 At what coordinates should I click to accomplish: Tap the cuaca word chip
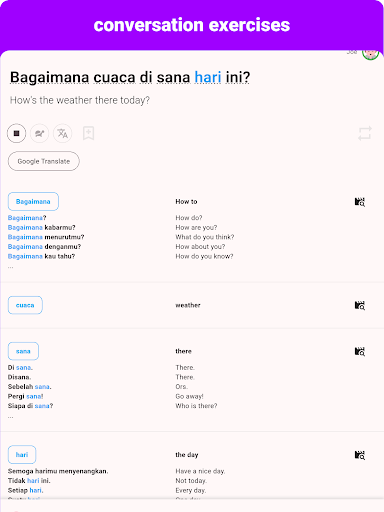25,305
